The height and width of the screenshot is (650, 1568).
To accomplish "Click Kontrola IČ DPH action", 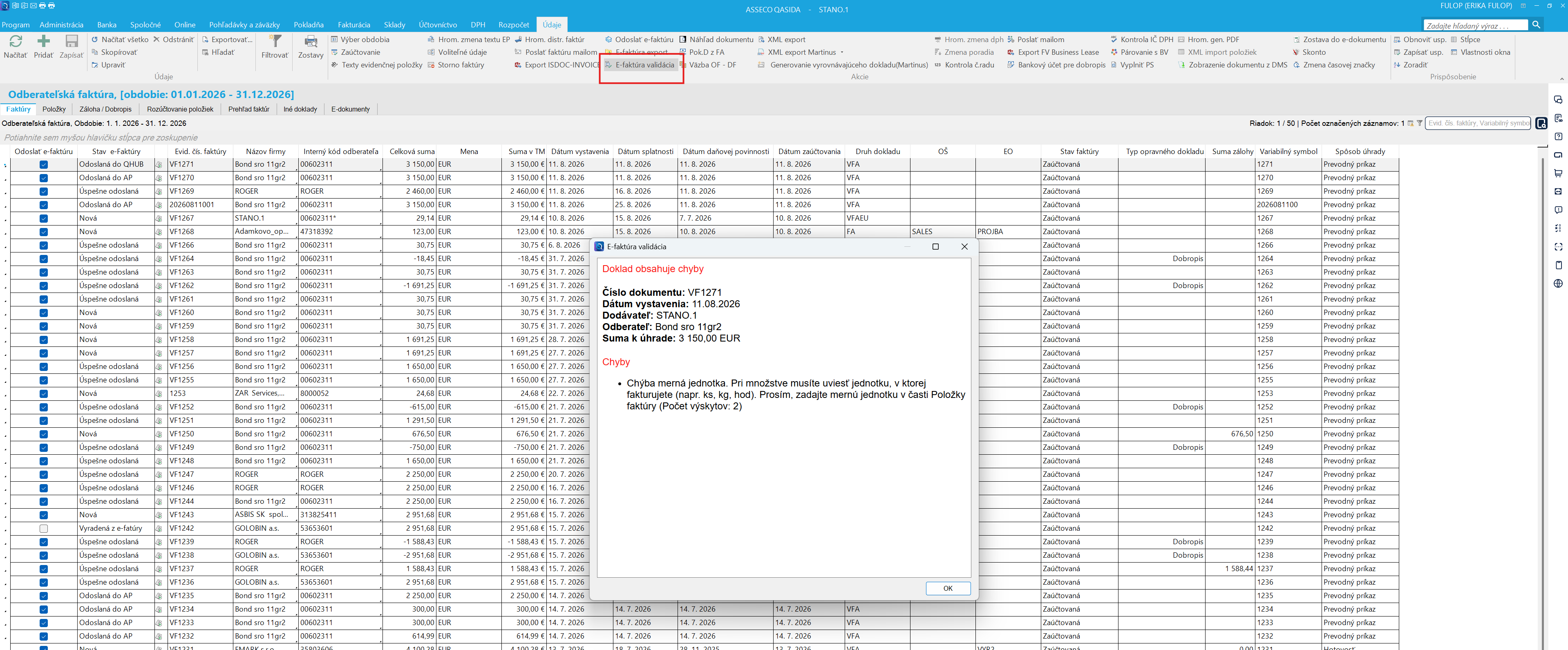I will click(1142, 40).
